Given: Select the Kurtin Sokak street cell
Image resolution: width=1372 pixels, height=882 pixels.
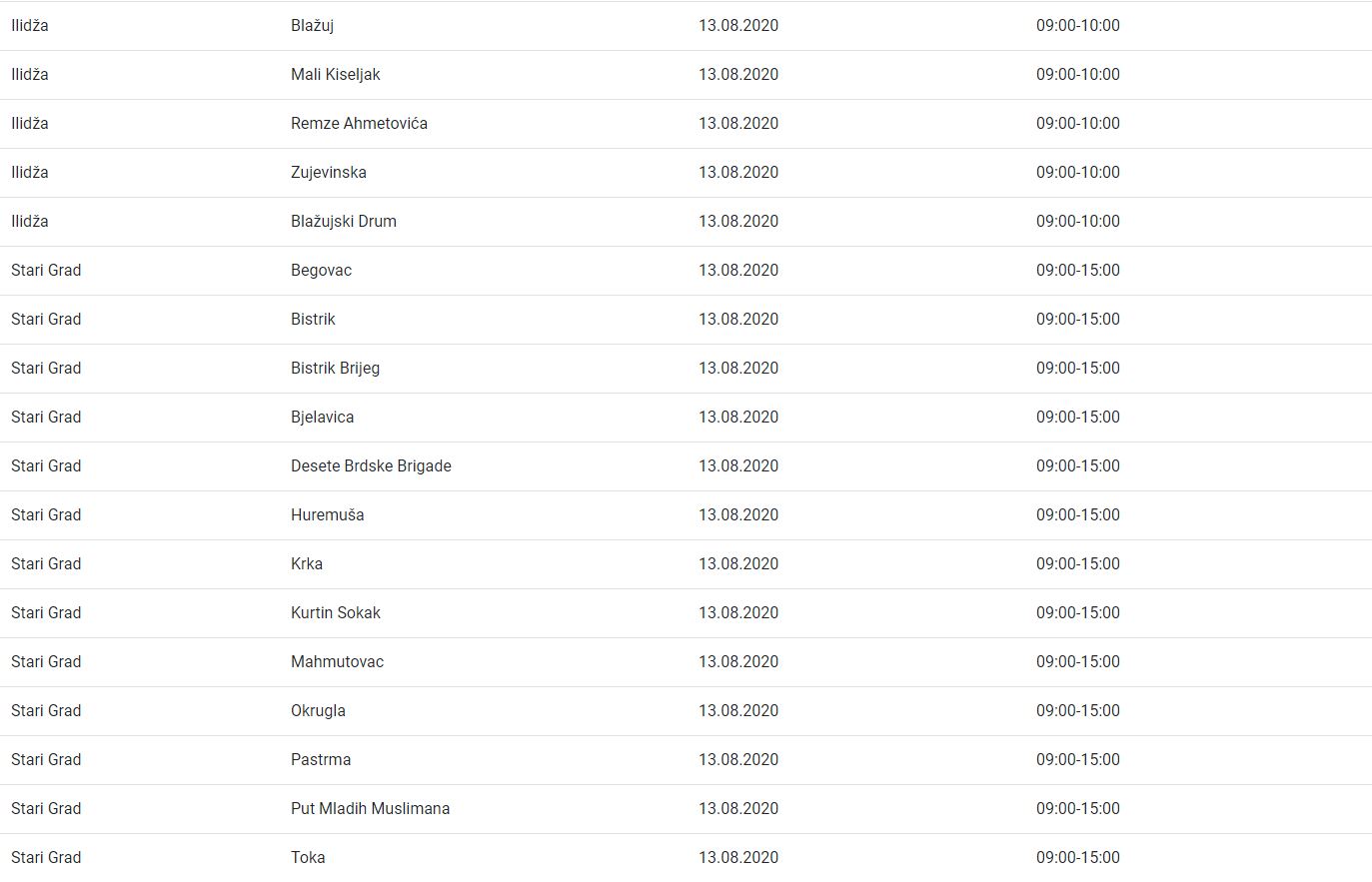Looking at the screenshot, I should click(x=335, y=613).
